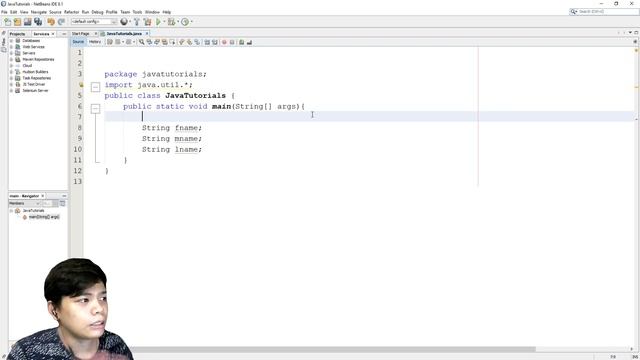Click the Next Bookmark icon

pos(190,42)
